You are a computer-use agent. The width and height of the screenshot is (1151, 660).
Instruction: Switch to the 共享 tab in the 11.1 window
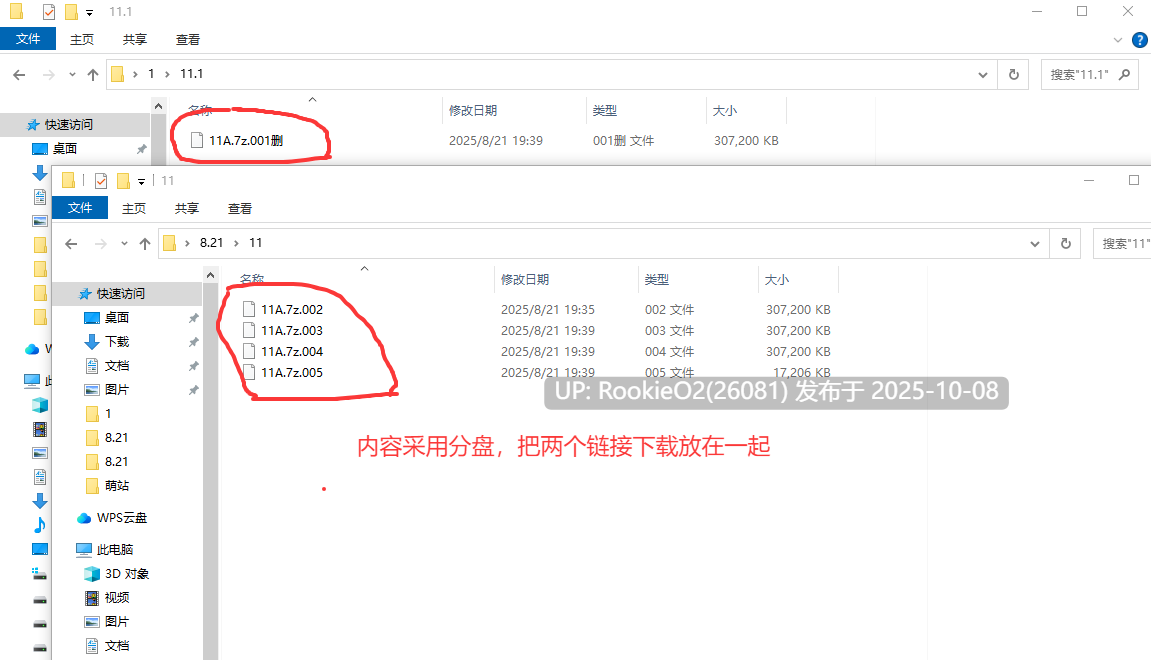coord(134,40)
